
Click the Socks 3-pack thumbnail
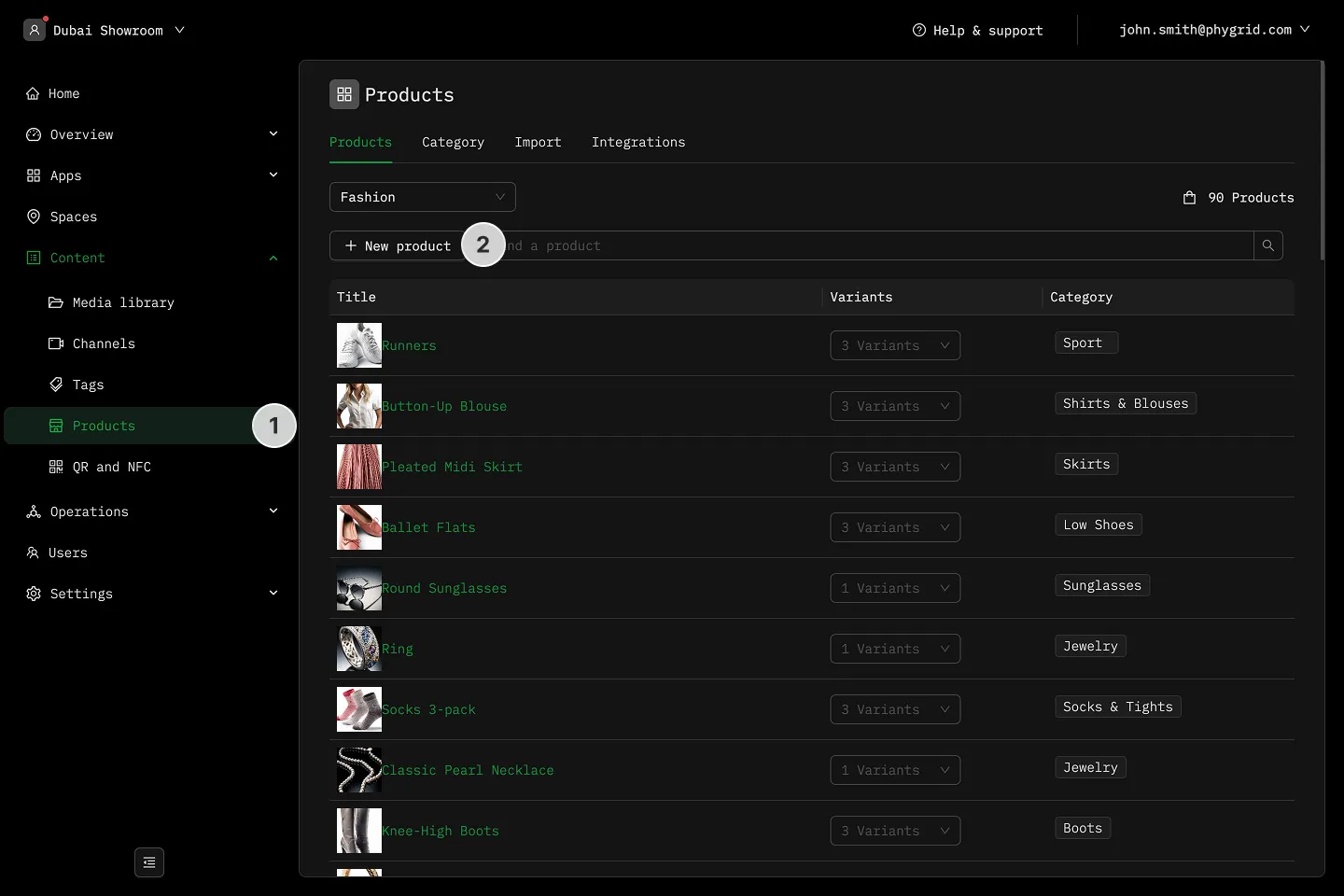[359, 709]
